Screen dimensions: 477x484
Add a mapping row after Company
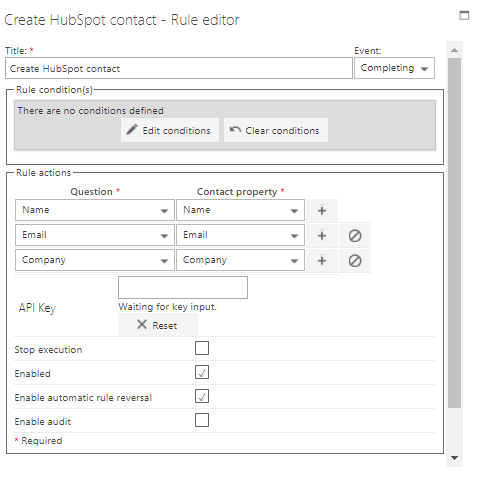tap(322, 261)
